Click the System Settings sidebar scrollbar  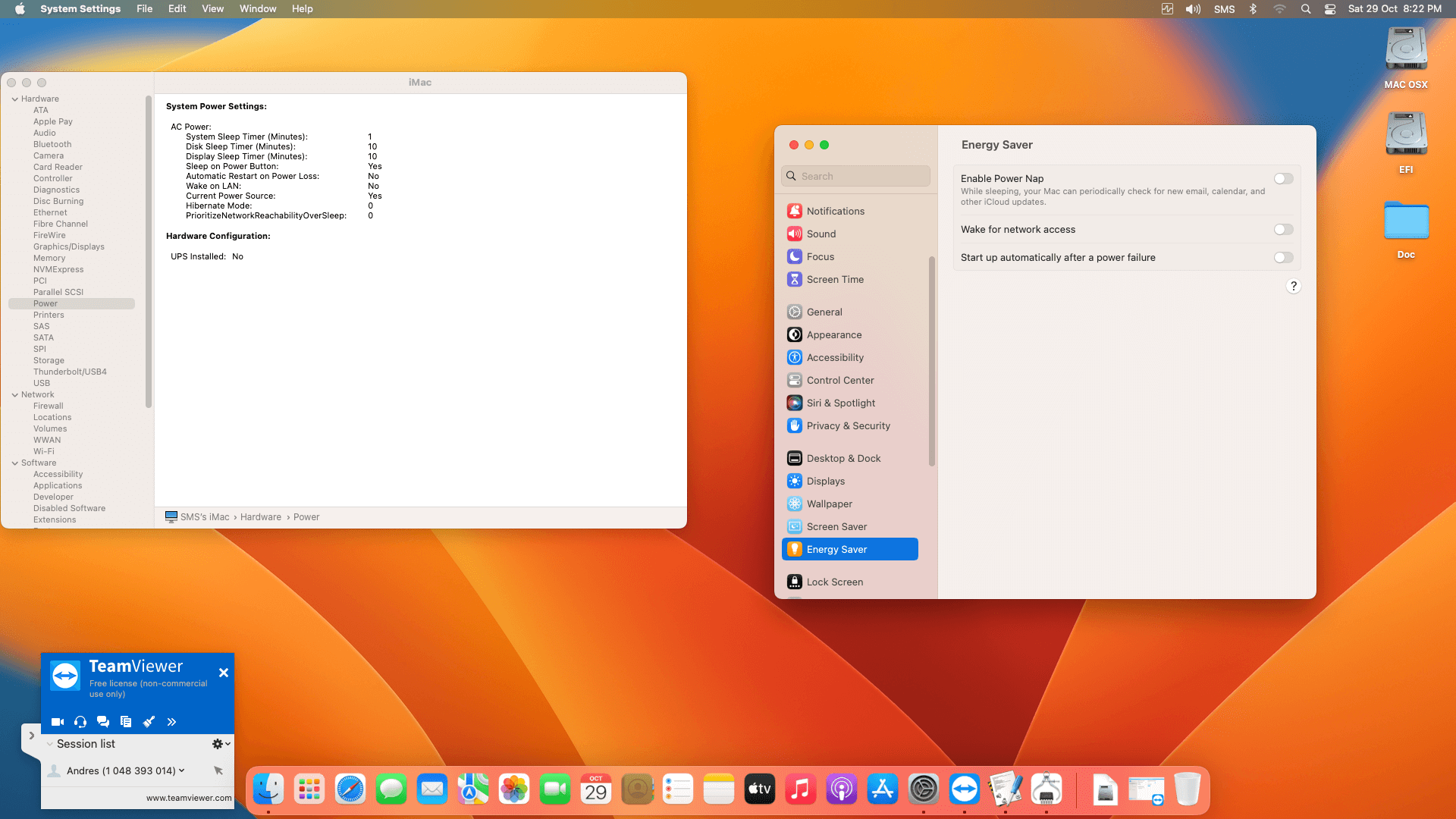[932, 361]
